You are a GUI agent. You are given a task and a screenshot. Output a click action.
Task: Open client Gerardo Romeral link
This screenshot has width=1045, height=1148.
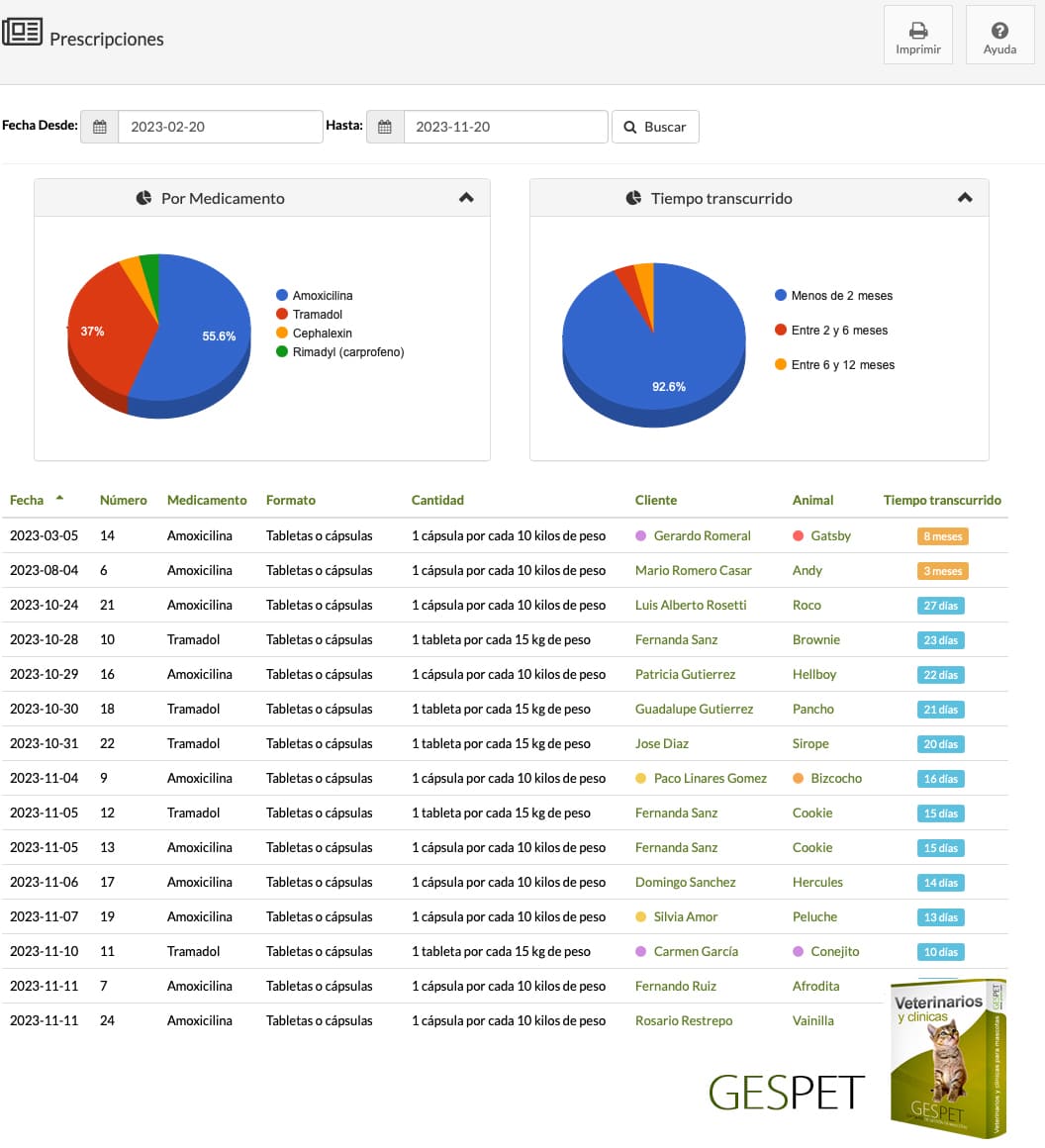(x=702, y=536)
